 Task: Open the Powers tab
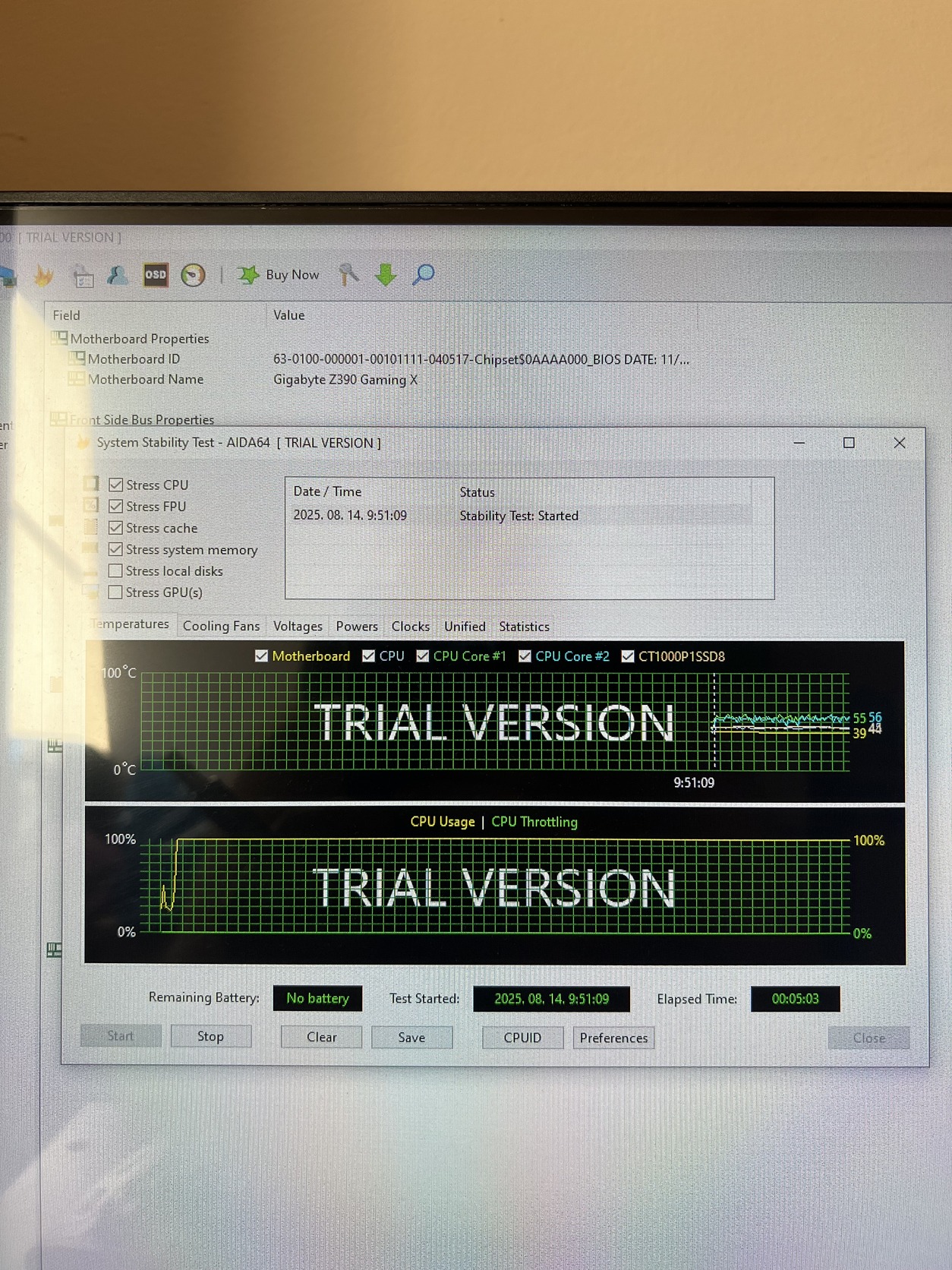tap(357, 626)
